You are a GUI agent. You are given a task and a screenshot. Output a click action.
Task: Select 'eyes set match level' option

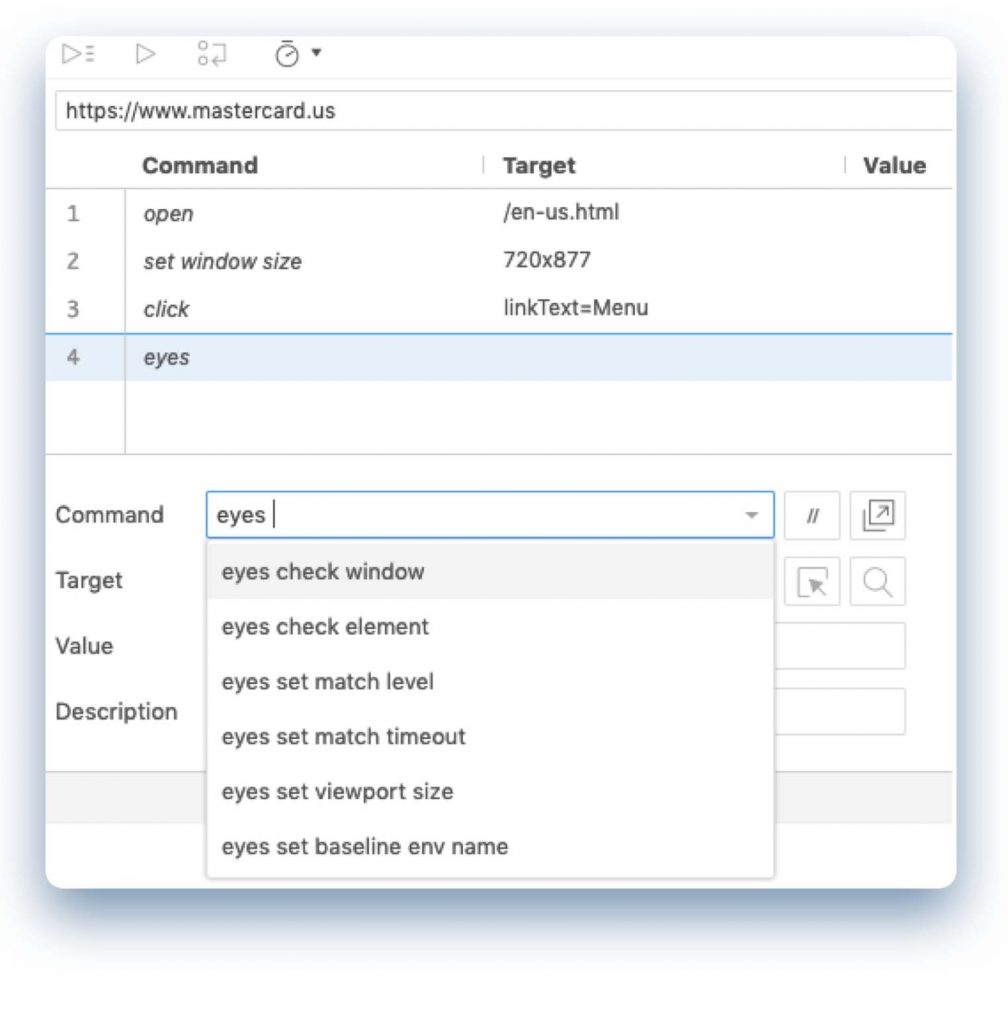tap(328, 682)
